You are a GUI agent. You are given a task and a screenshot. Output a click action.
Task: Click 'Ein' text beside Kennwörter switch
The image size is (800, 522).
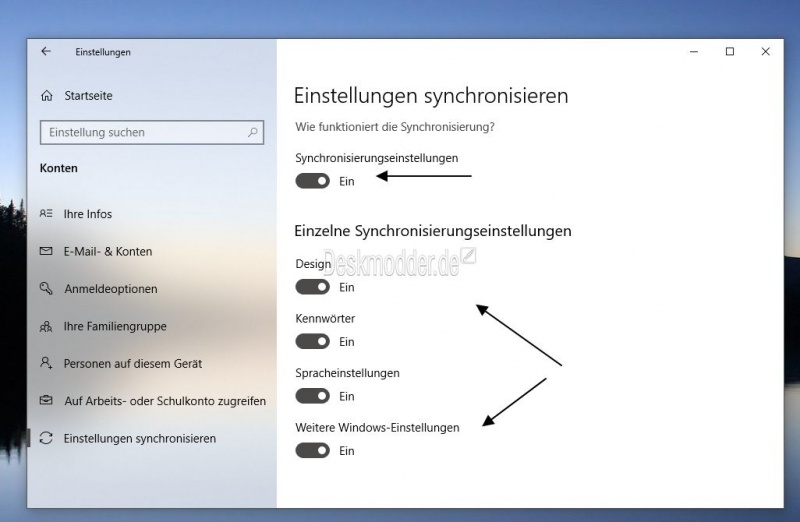(346, 342)
